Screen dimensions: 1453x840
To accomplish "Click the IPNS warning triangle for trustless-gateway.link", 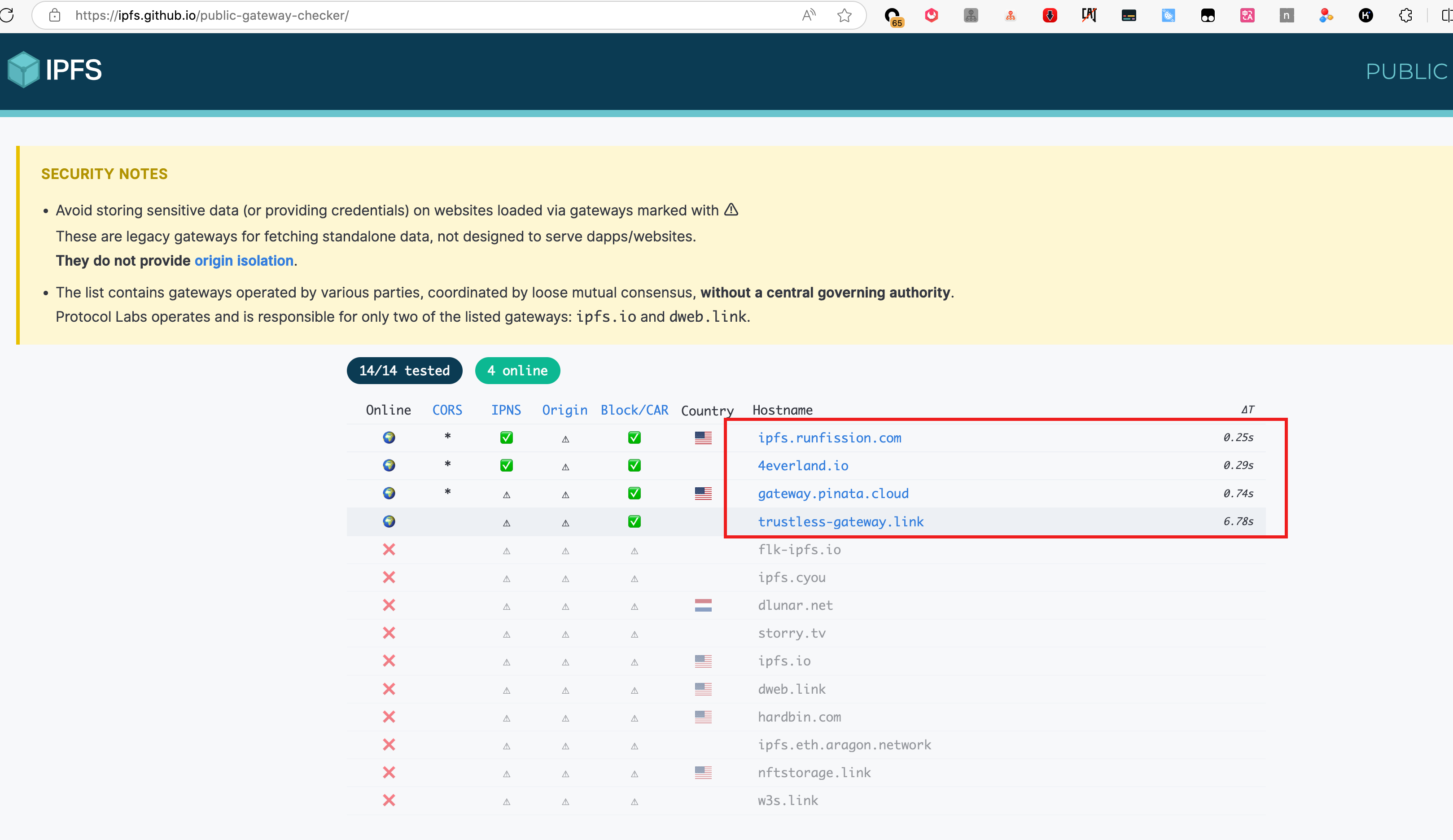I will (507, 523).
